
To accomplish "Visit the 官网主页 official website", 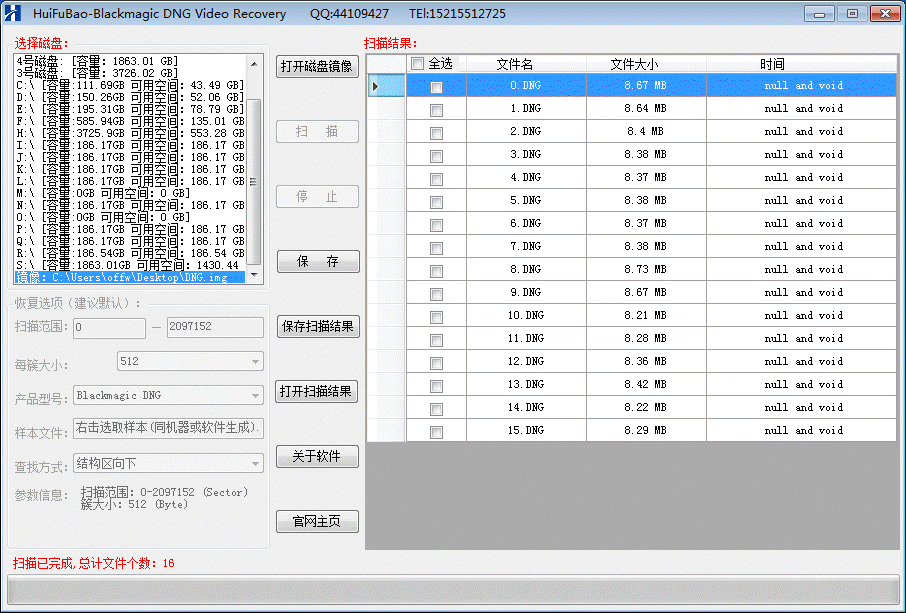I will coord(317,521).
